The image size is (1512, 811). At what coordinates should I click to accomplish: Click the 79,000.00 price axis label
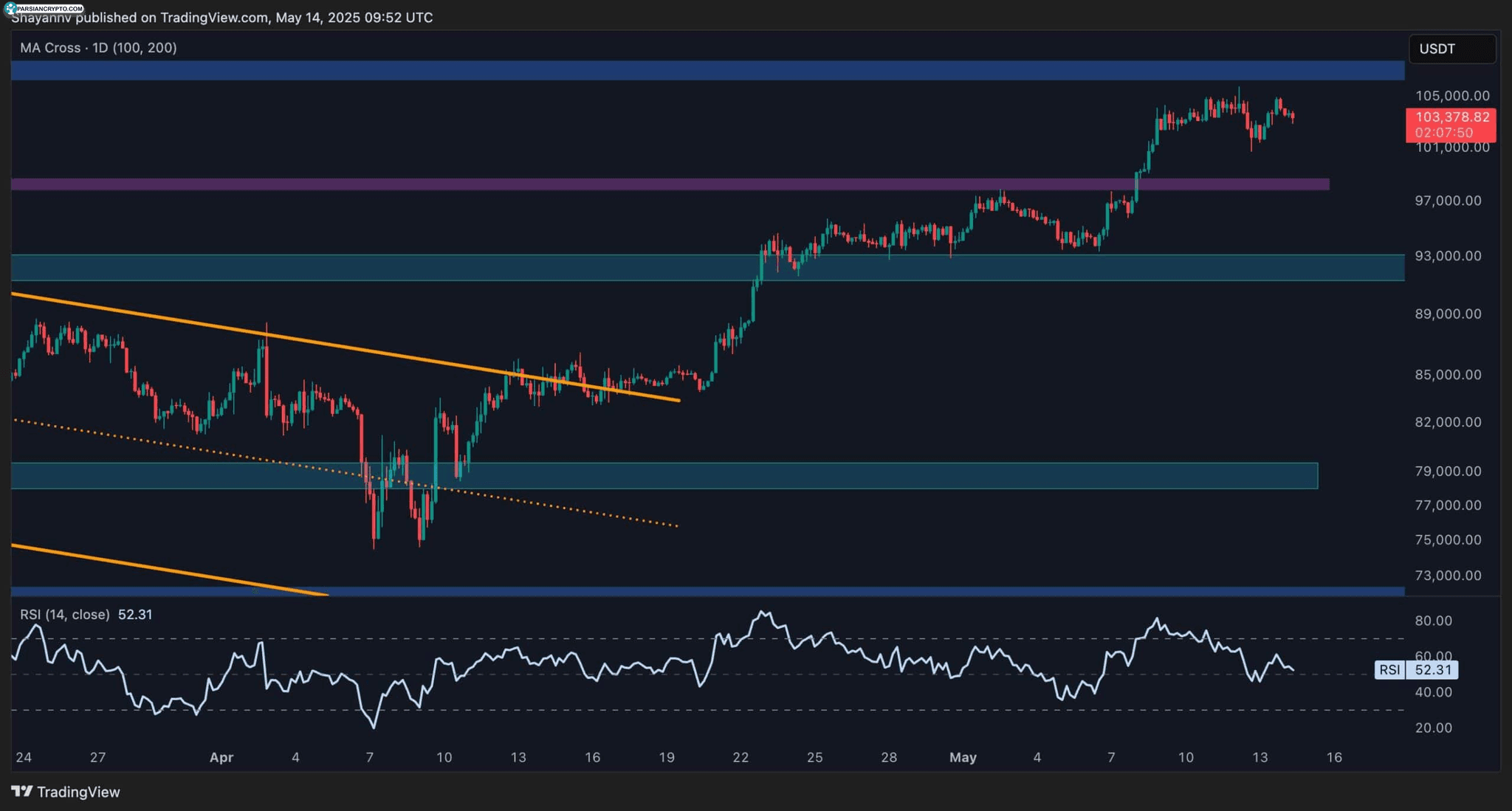click(1448, 471)
